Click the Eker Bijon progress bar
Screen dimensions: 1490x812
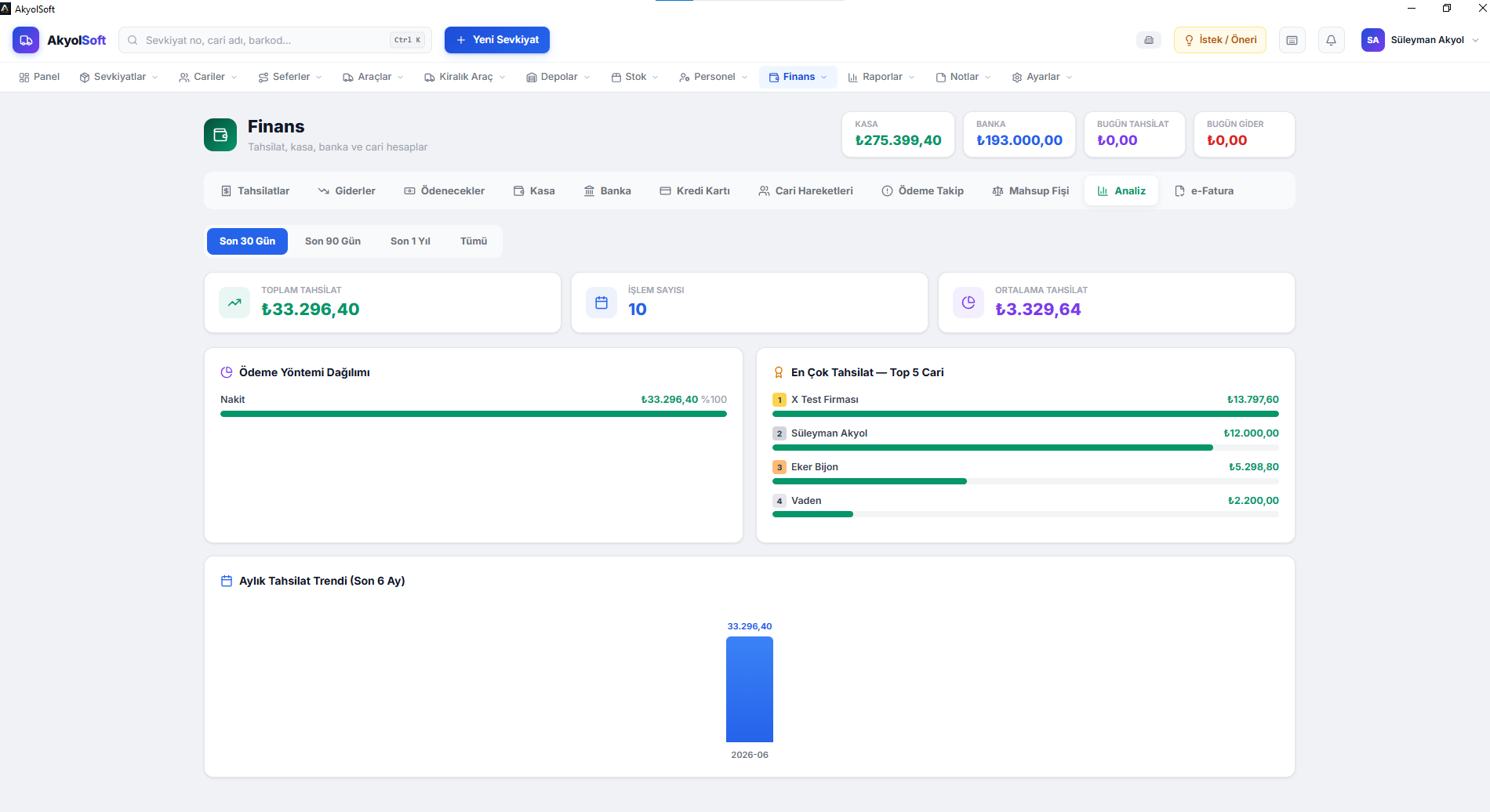pos(1026,481)
